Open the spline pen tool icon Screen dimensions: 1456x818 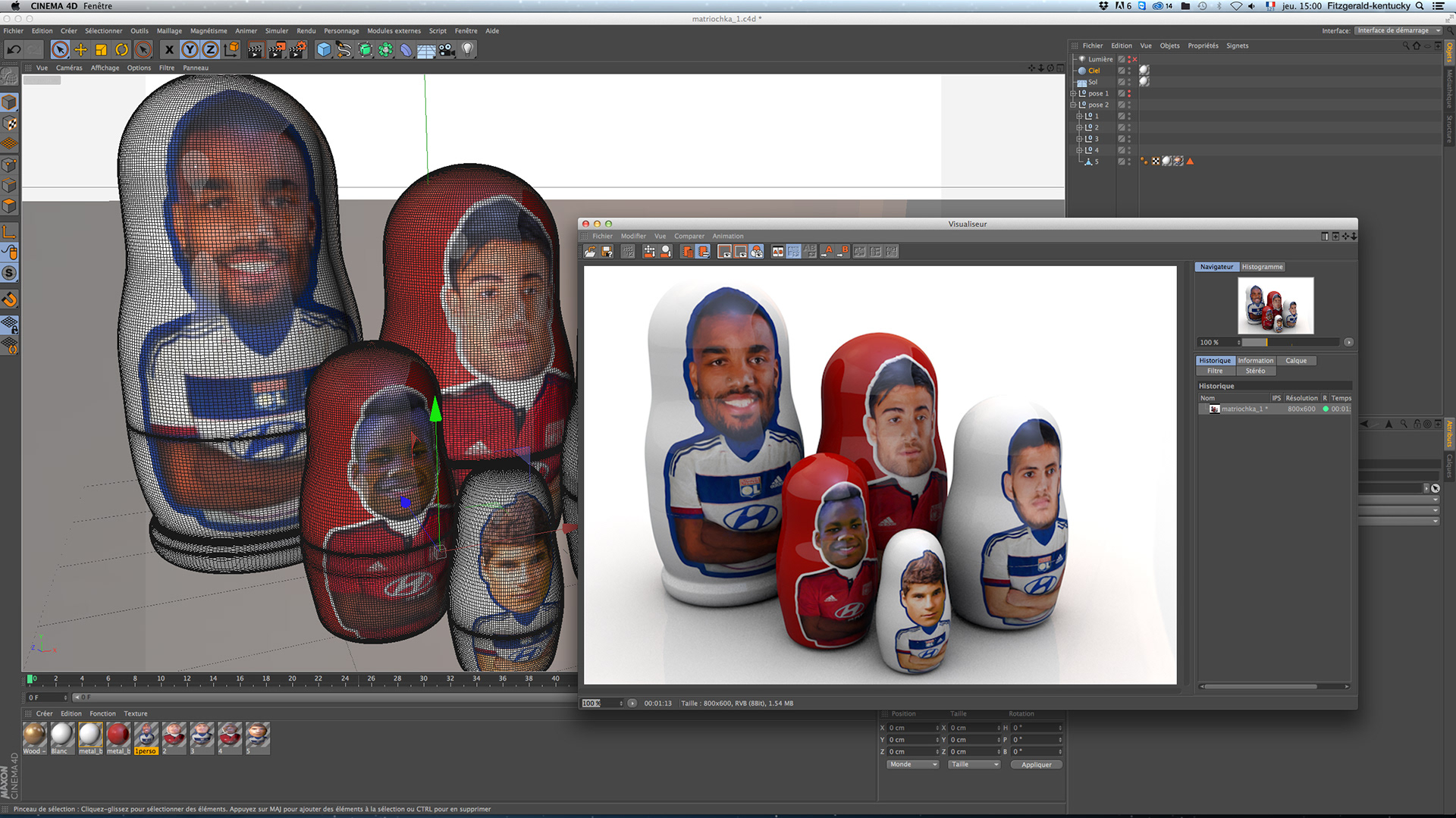344,50
